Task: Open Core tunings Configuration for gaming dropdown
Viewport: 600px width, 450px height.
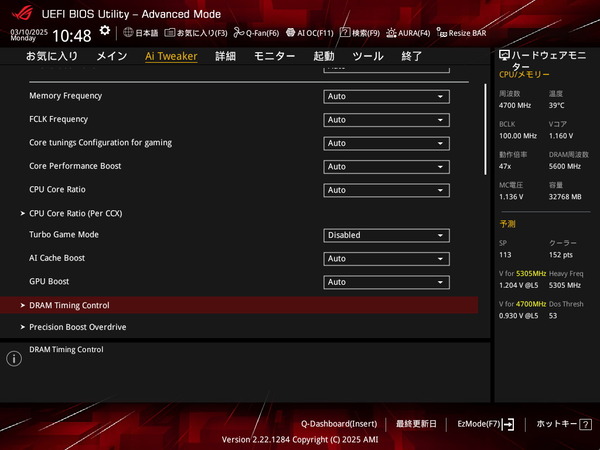Action: [386, 143]
